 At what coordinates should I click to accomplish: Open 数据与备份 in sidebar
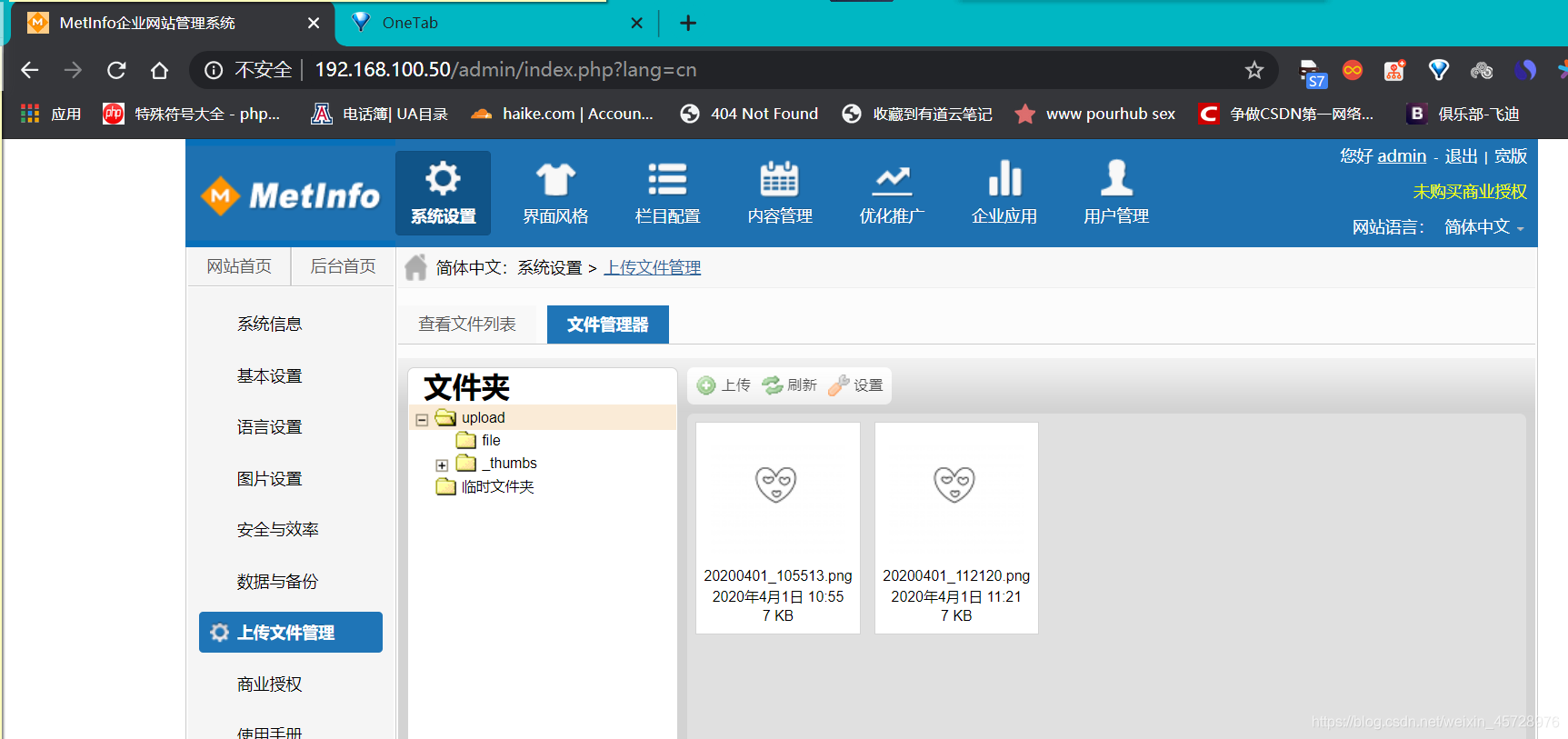(x=277, y=581)
